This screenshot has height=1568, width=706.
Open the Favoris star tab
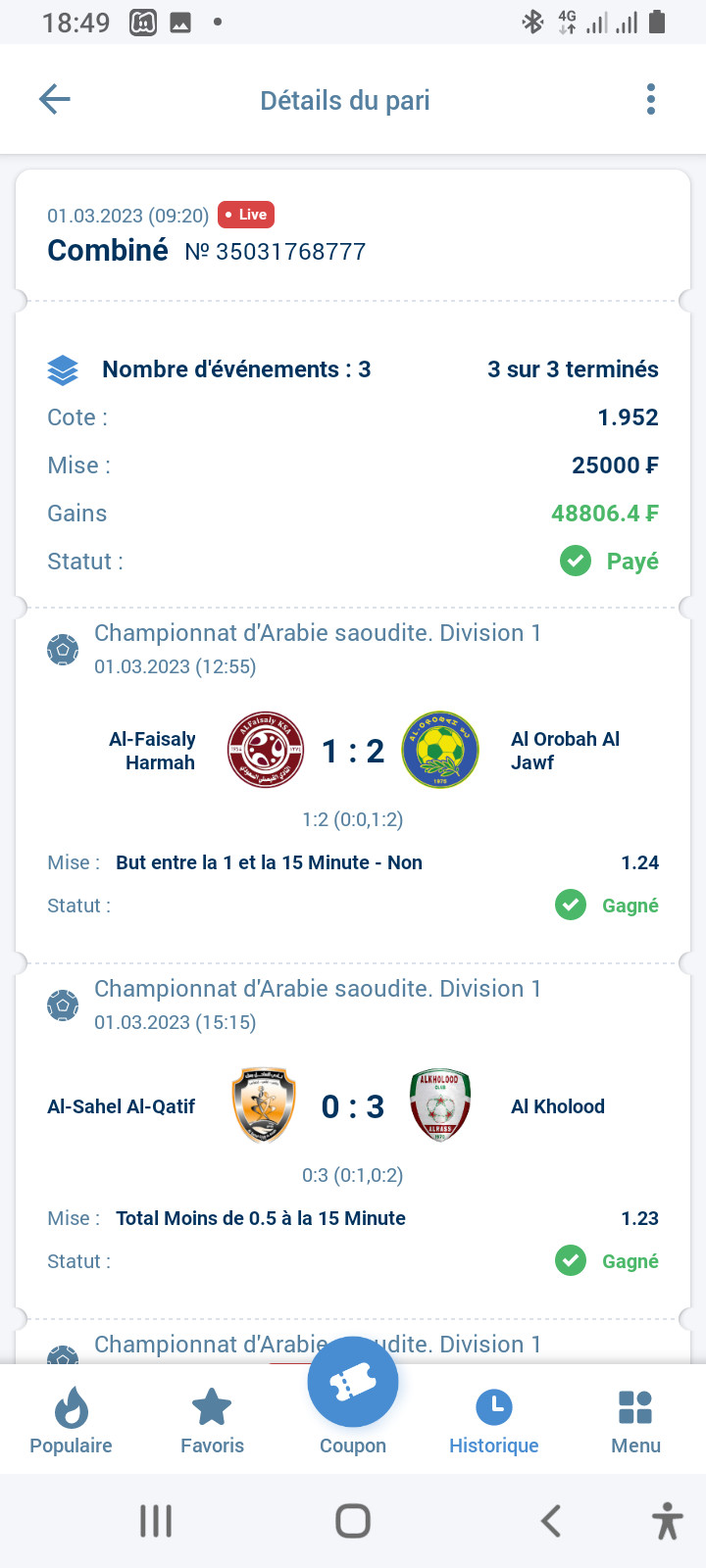[212, 1421]
